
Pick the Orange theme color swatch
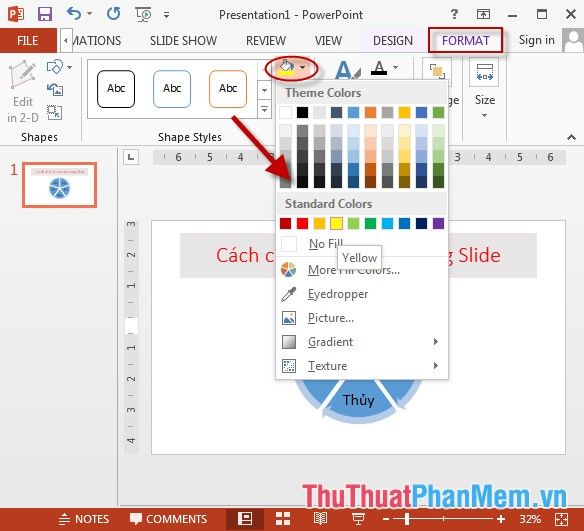370,112
